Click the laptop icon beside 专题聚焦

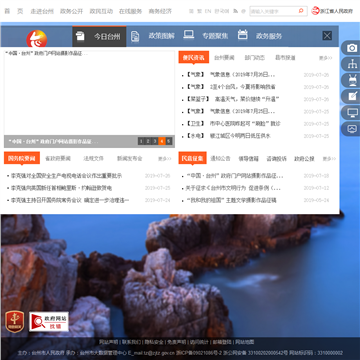tap(189, 35)
